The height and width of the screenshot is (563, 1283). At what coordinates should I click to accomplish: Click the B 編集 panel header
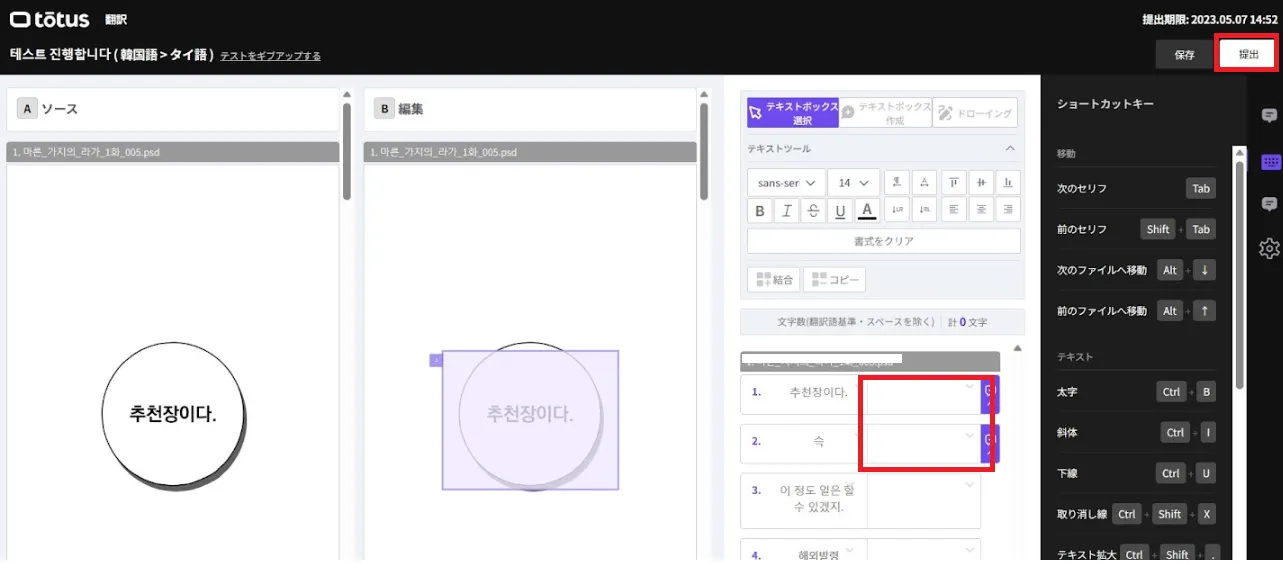[530, 109]
